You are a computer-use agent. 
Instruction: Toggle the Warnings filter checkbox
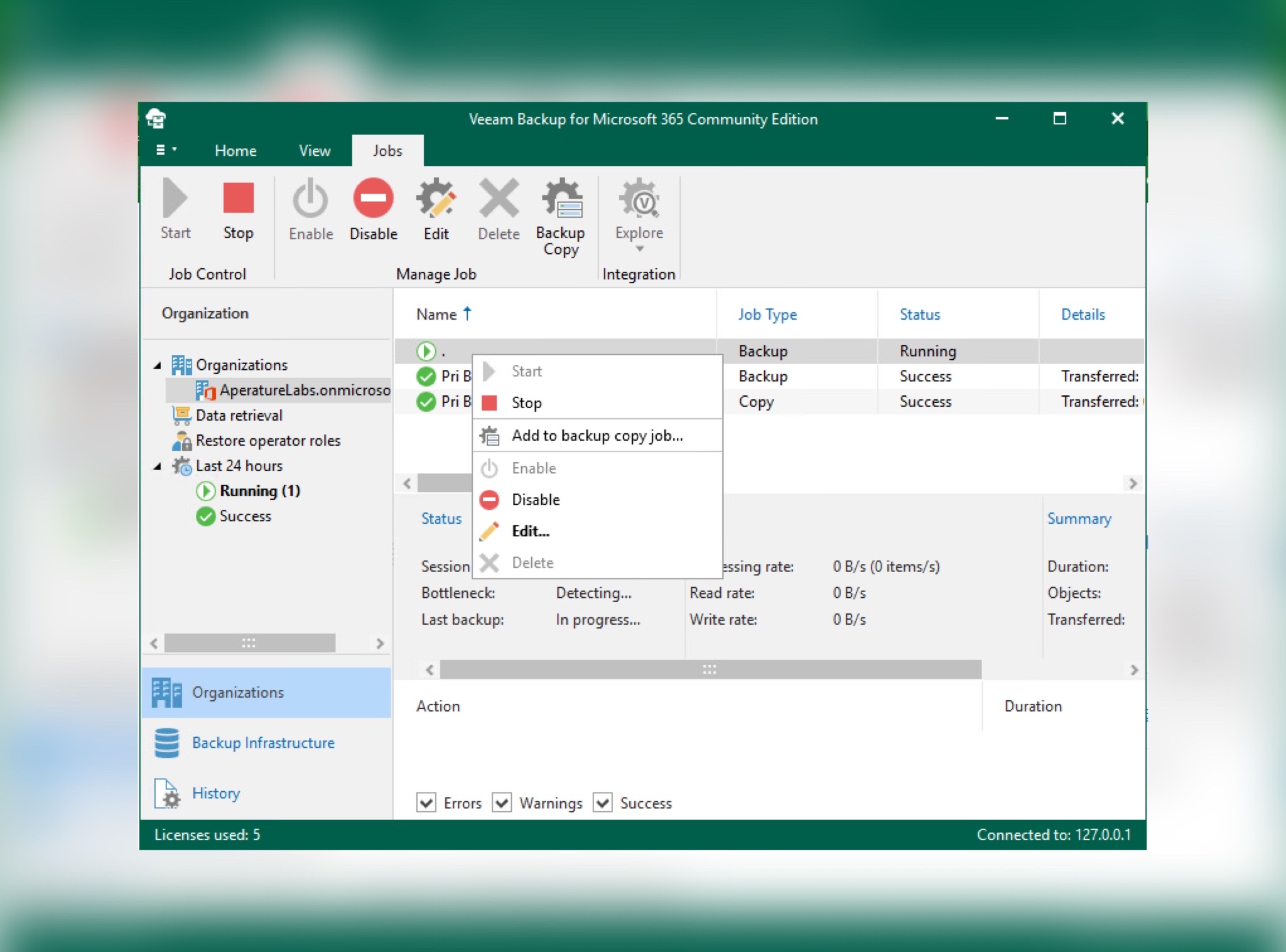(x=501, y=802)
